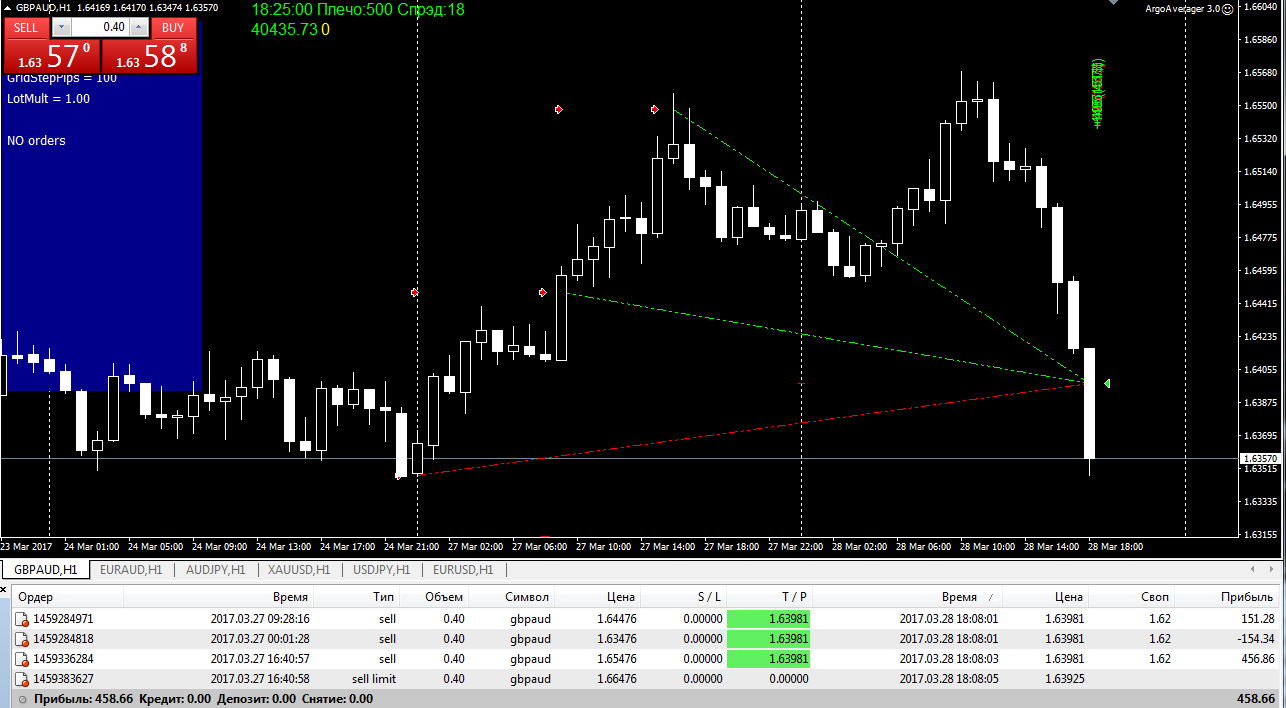Image resolution: width=1286 pixels, height=708 pixels.
Task: Focus the 0.40 volume input field
Action: click(x=99, y=28)
